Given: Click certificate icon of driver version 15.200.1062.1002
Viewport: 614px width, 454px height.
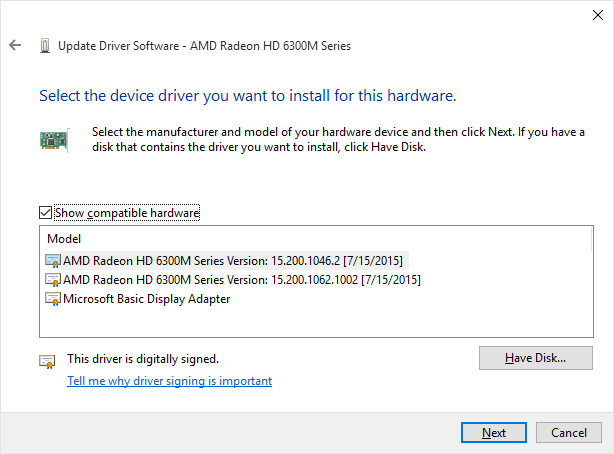Looking at the screenshot, I should (x=53, y=280).
